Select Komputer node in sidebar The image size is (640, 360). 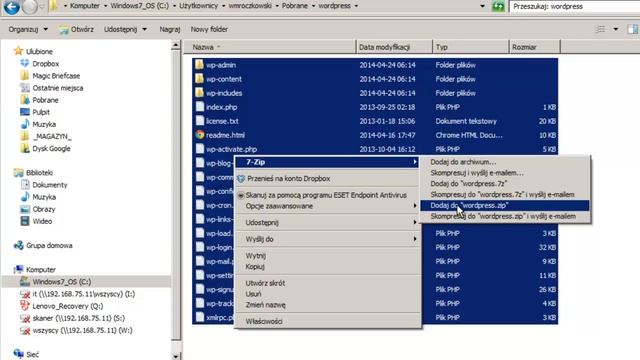click(x=40, y=269)
